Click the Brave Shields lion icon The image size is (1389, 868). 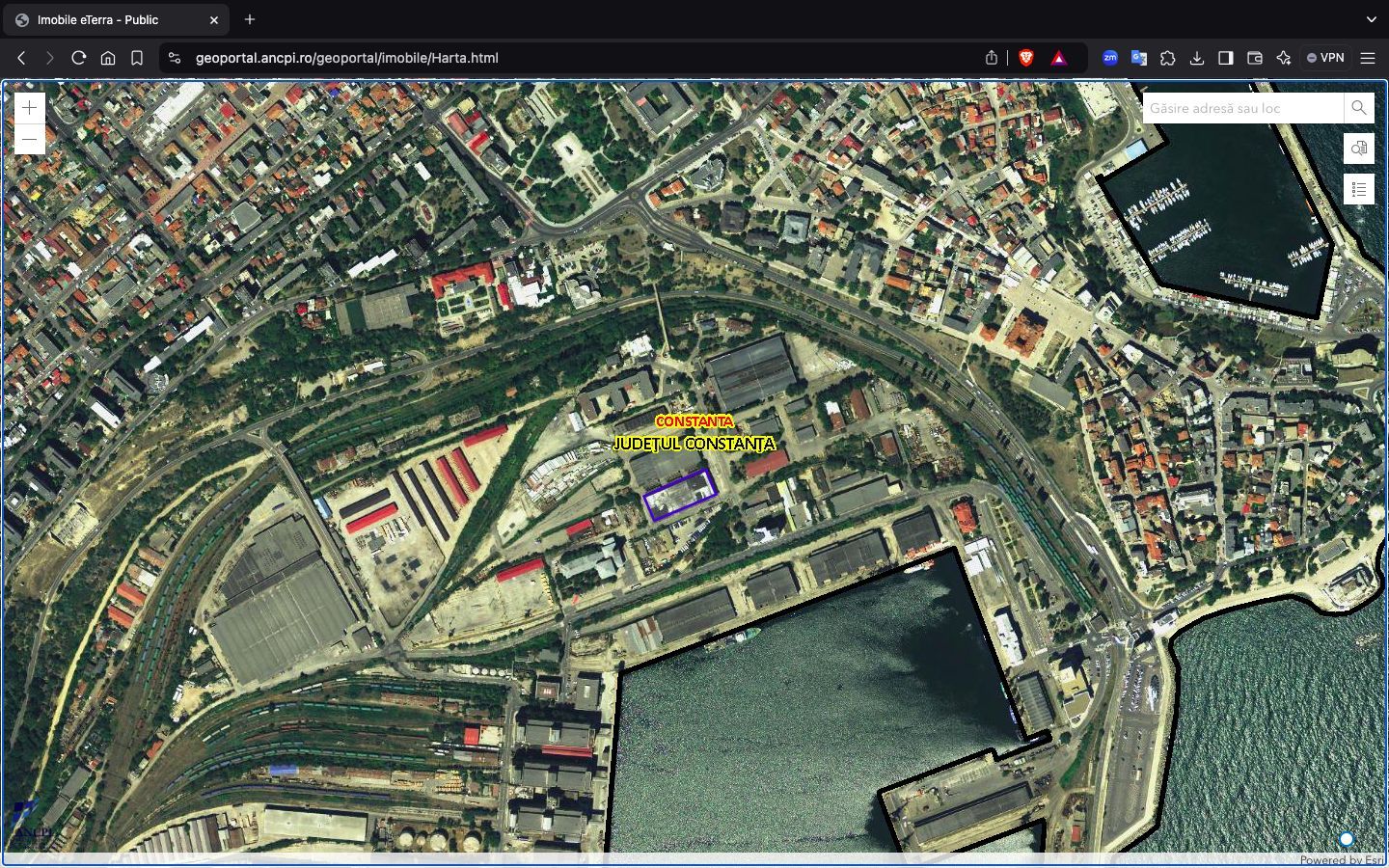pos(1026,58)
